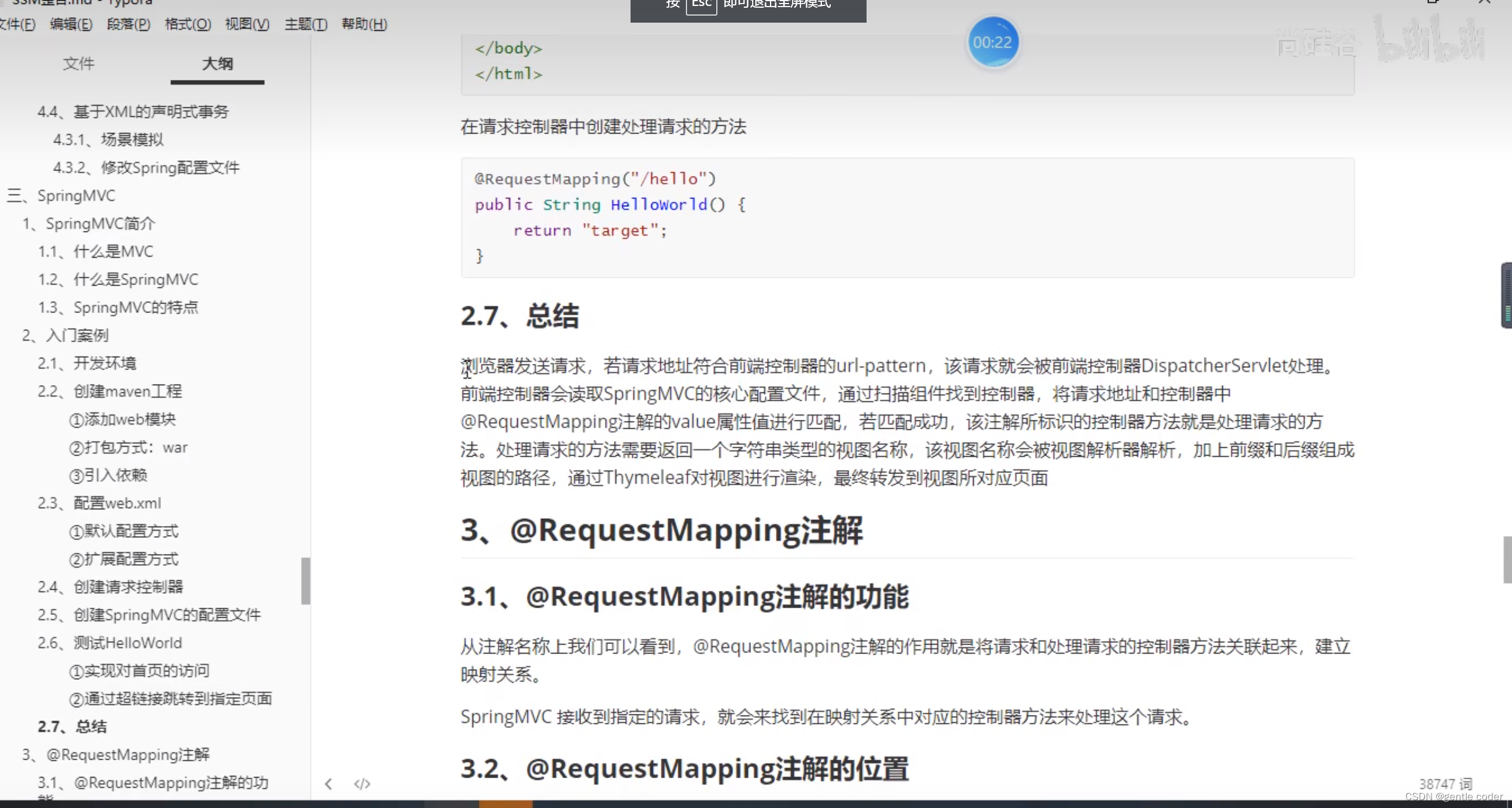Switch to the 文件 sidebar tab
Screen dimensions: 1512x808
pos(78,64)
